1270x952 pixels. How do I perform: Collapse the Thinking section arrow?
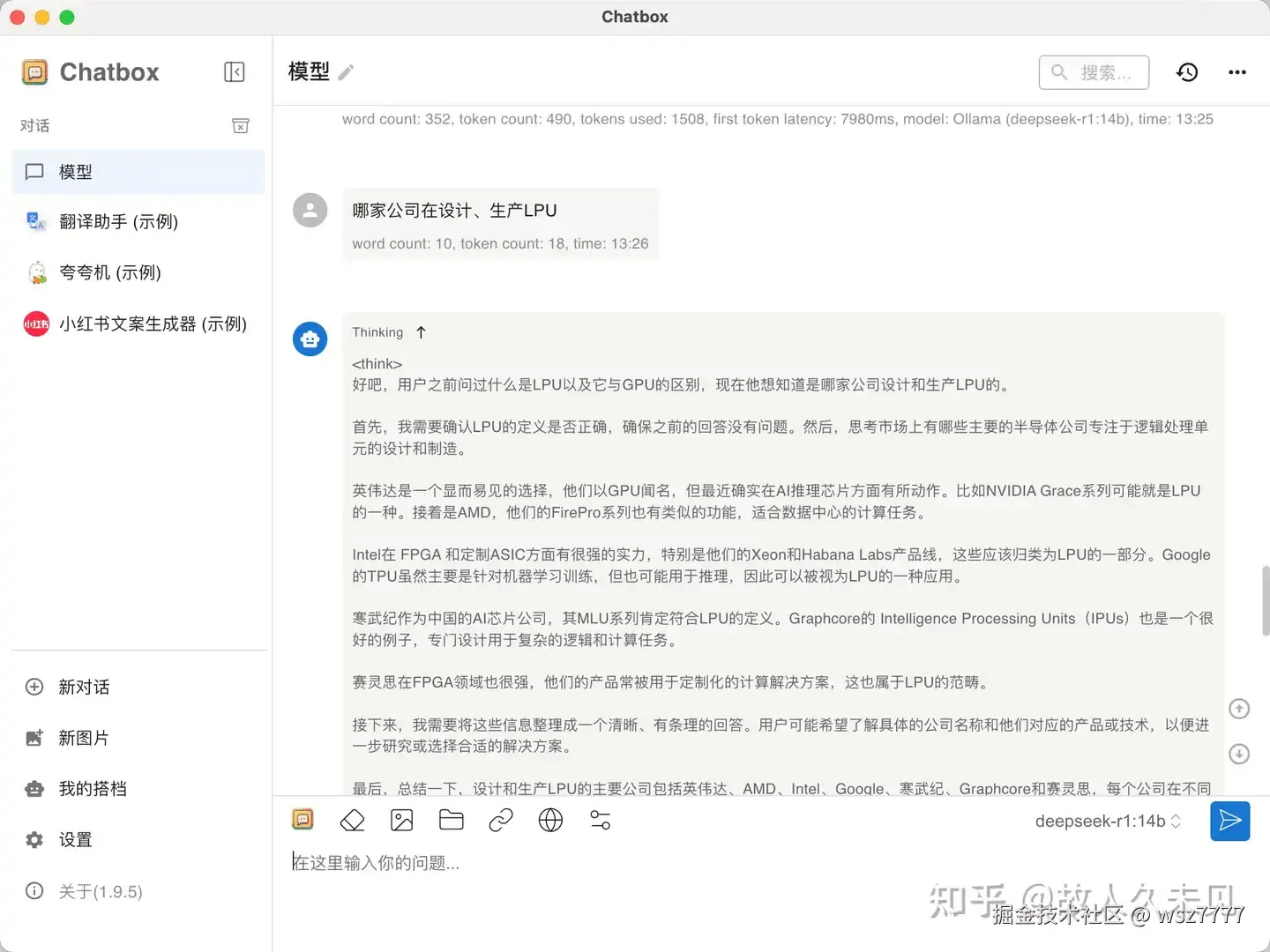click(422, 332)
